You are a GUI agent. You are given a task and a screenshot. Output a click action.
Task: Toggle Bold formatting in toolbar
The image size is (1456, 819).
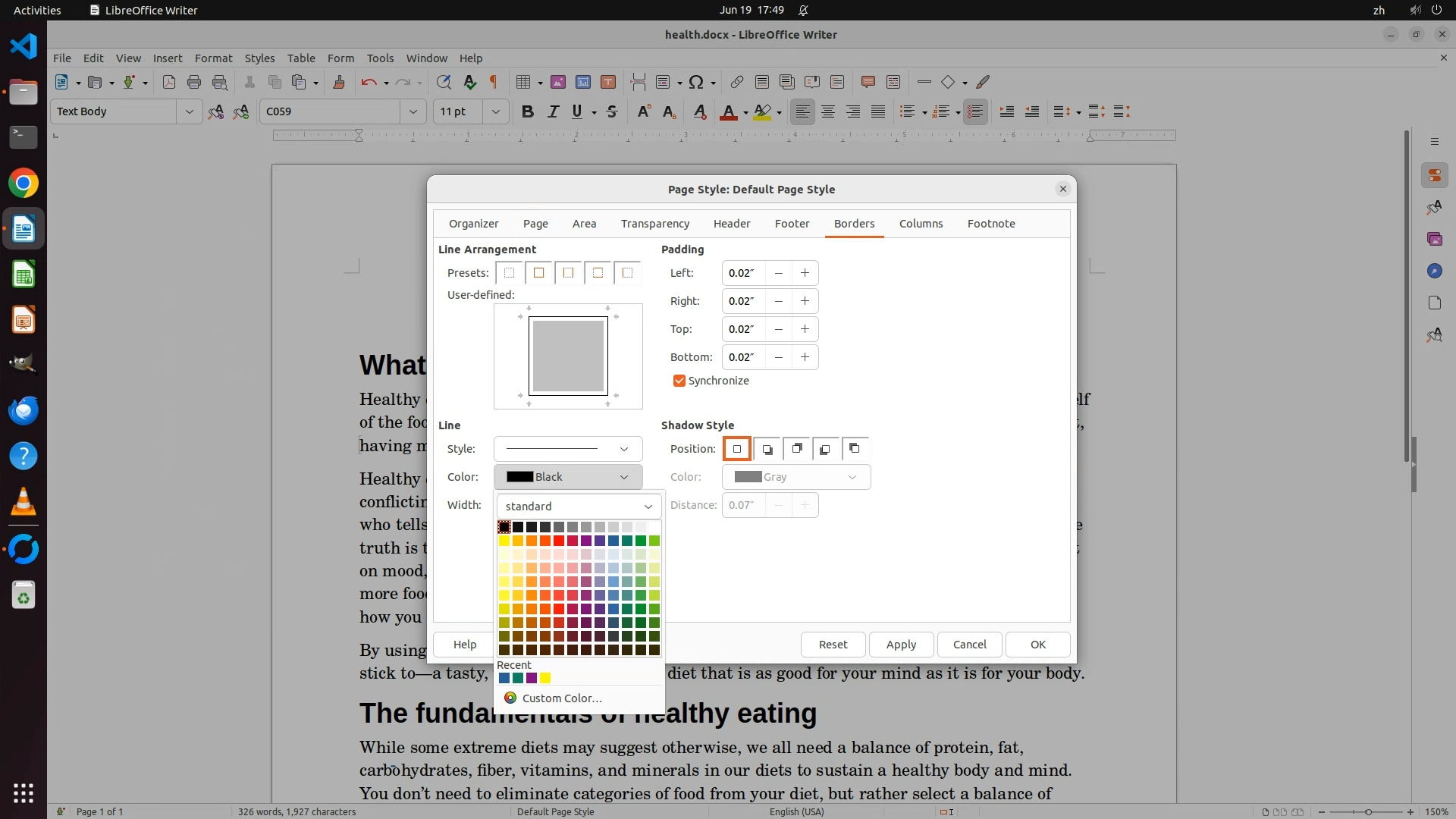528,111
